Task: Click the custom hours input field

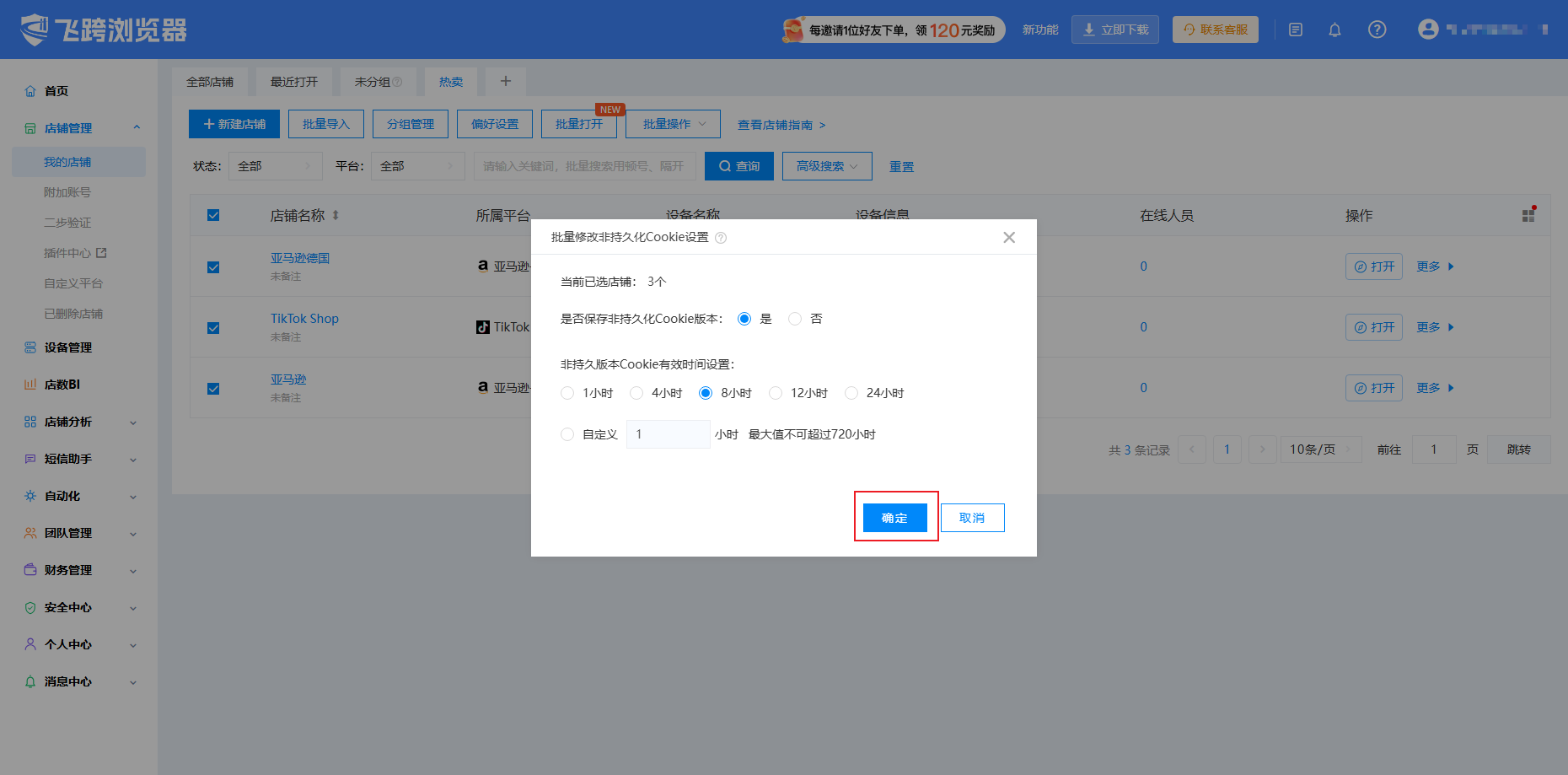Action: (668, 434)
